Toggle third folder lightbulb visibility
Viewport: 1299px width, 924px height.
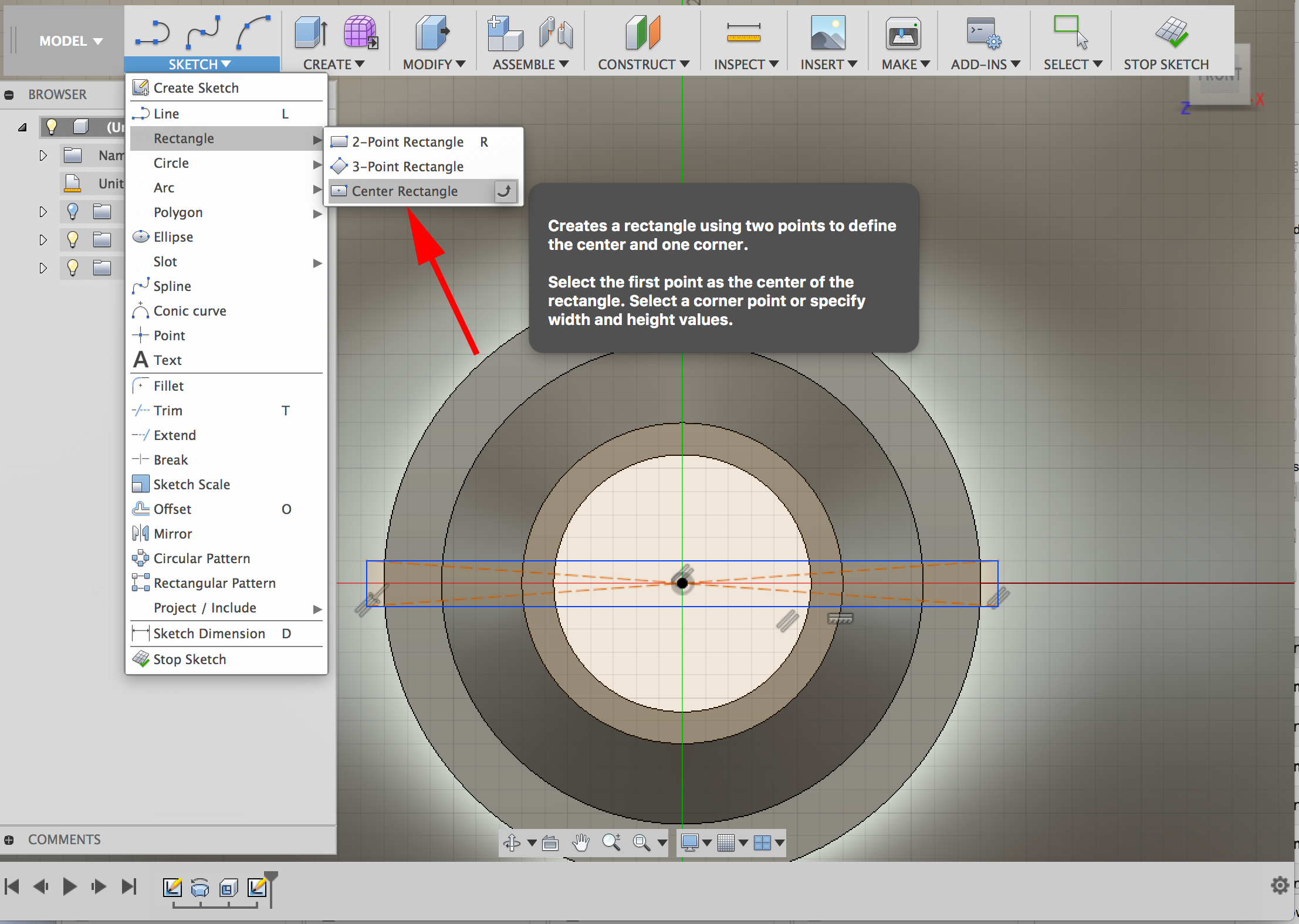(x=73, y=268)
